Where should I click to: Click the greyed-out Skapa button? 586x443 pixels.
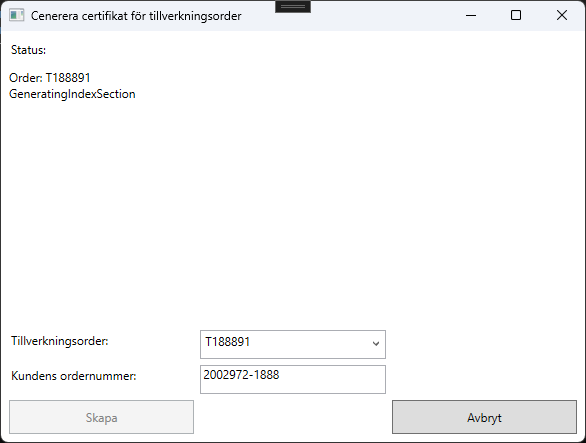point(101,417)
